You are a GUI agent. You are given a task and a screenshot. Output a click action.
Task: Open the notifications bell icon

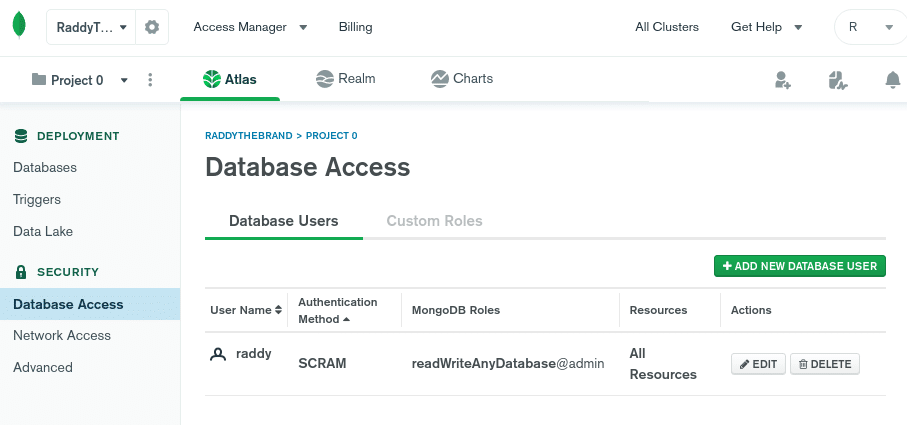pyautogui.click(x=892, y=80)
